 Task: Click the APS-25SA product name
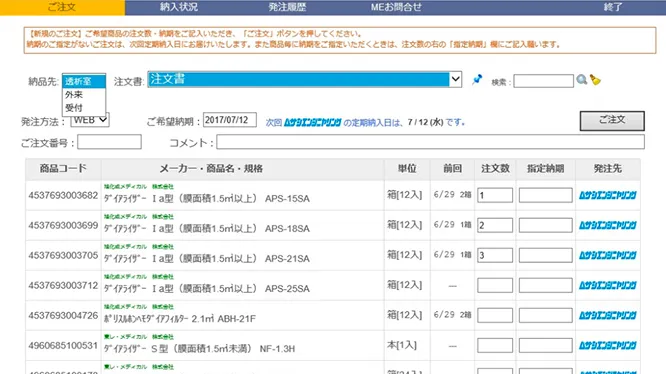(x=207, y=289)
